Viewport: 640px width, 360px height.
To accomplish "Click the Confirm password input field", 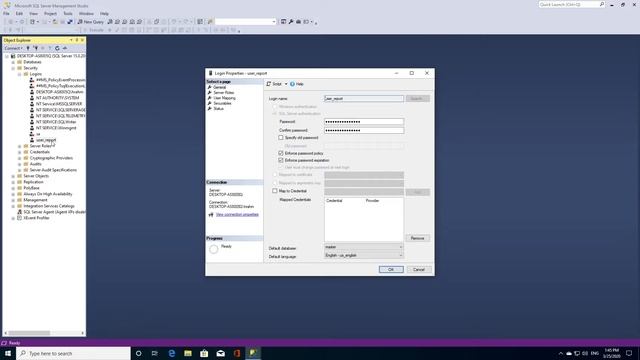I will (364, 130).
